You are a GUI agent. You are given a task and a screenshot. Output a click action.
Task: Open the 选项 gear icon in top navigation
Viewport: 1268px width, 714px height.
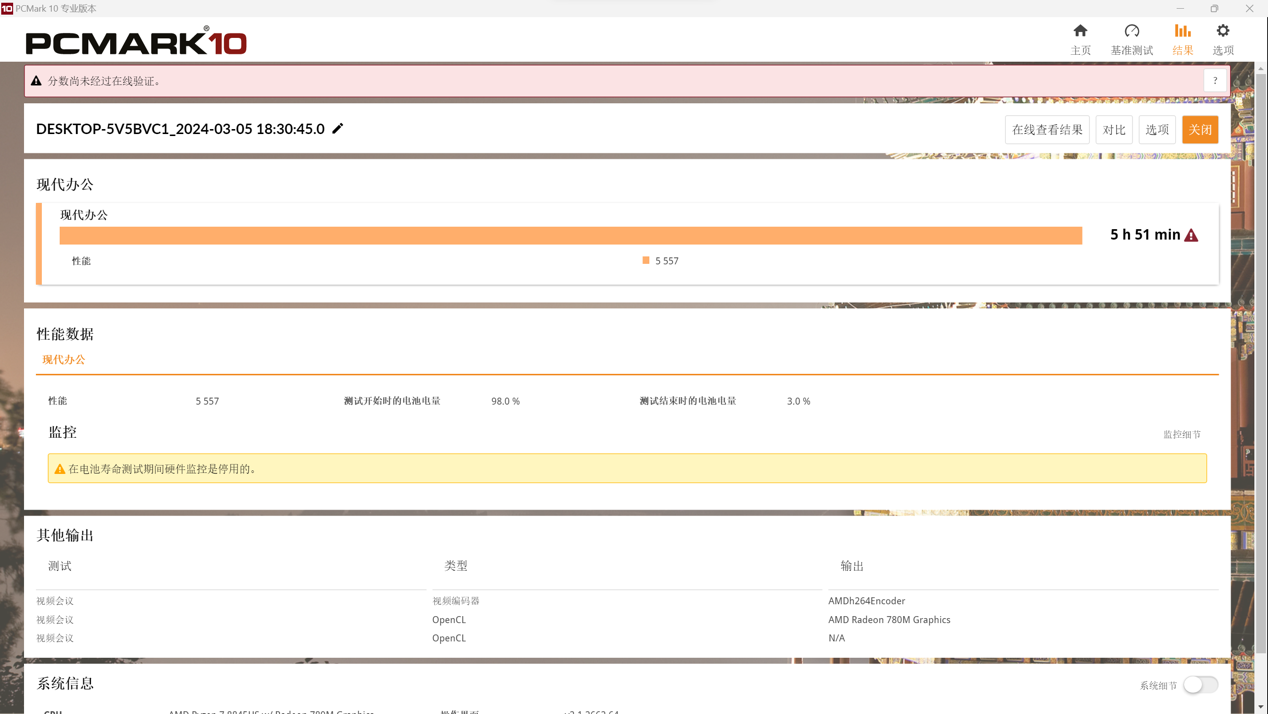pyautogui.click(x=1223, y=31)
